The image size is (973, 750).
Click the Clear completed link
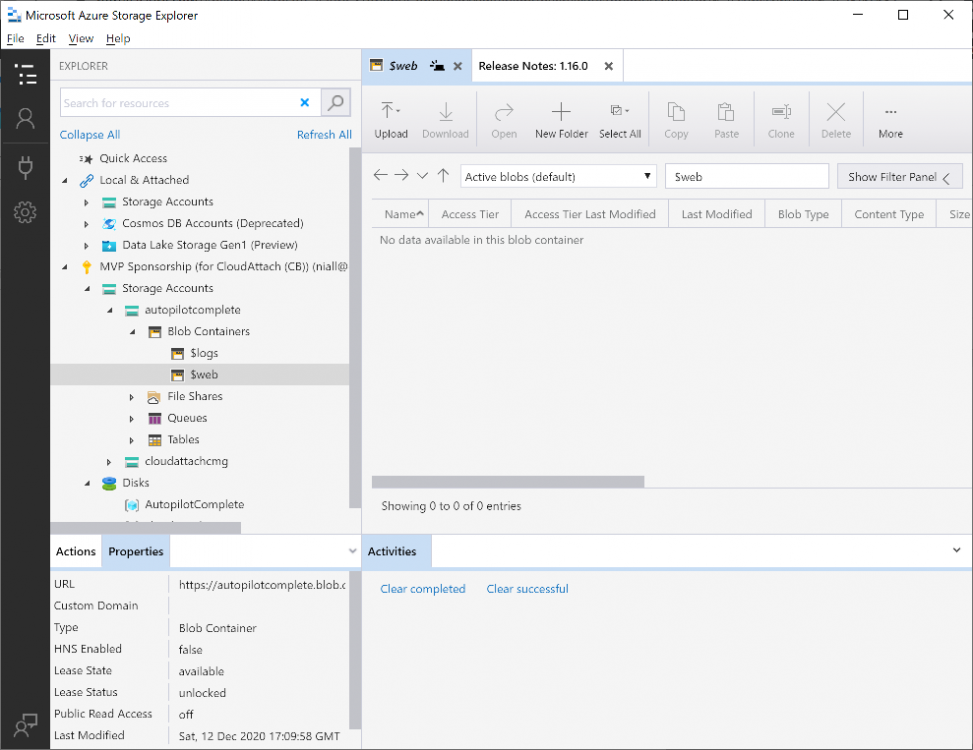coord(423,589)
